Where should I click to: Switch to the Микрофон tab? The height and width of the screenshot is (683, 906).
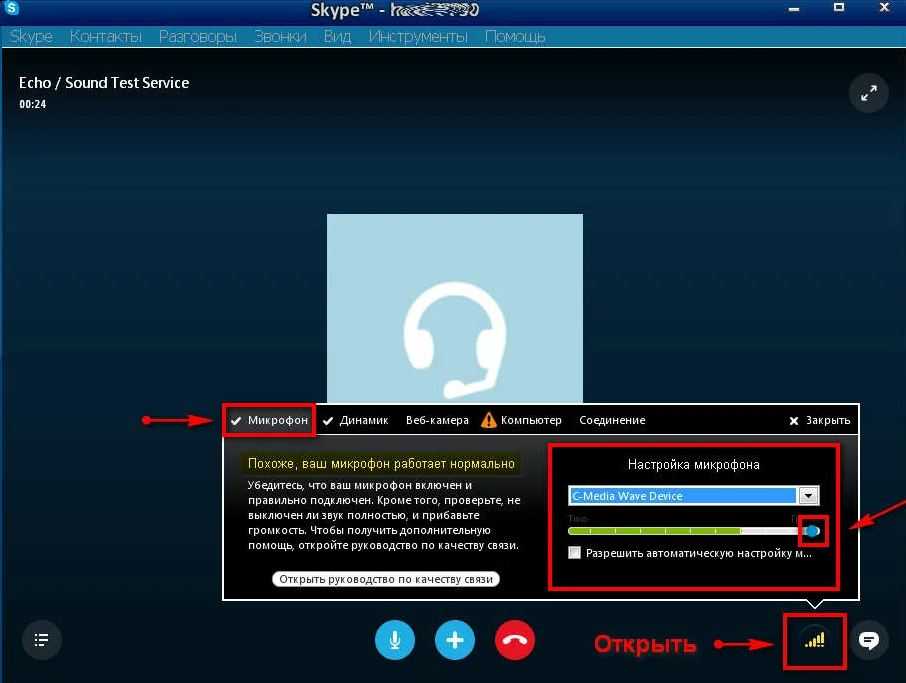pos(269,420)
